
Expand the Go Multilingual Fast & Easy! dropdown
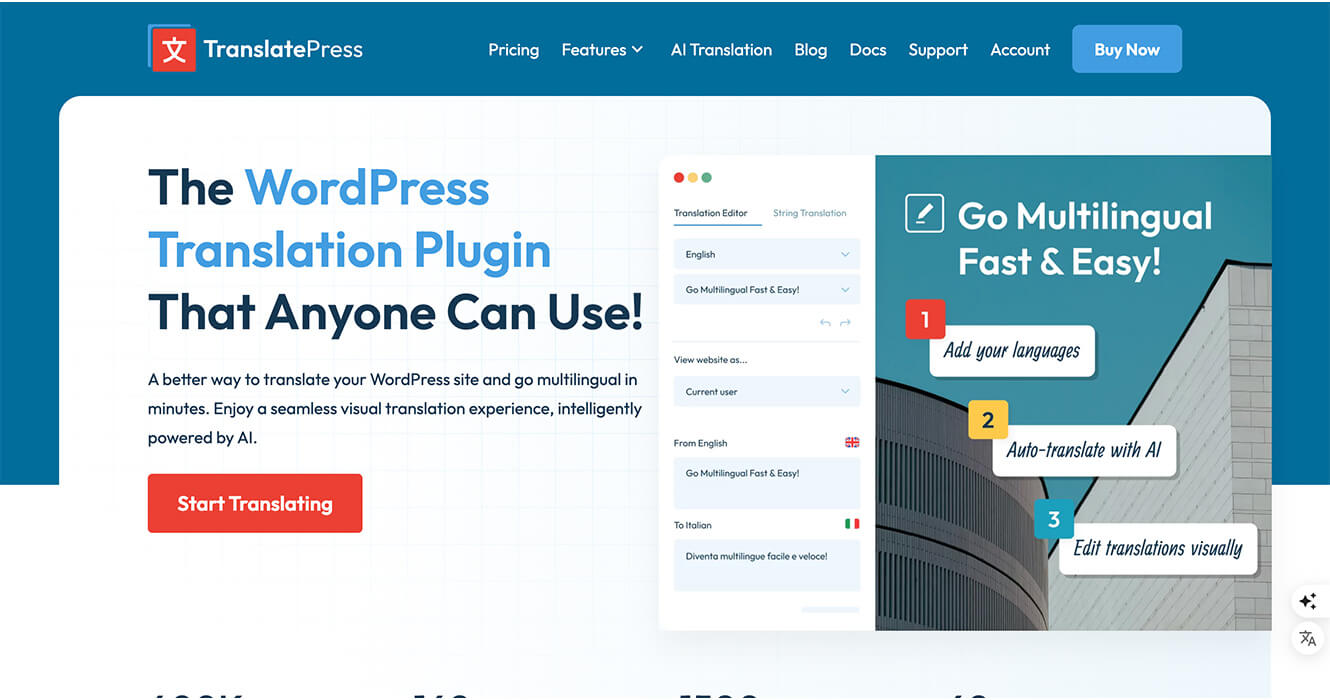pyautogui.click(x=767, y=289)
